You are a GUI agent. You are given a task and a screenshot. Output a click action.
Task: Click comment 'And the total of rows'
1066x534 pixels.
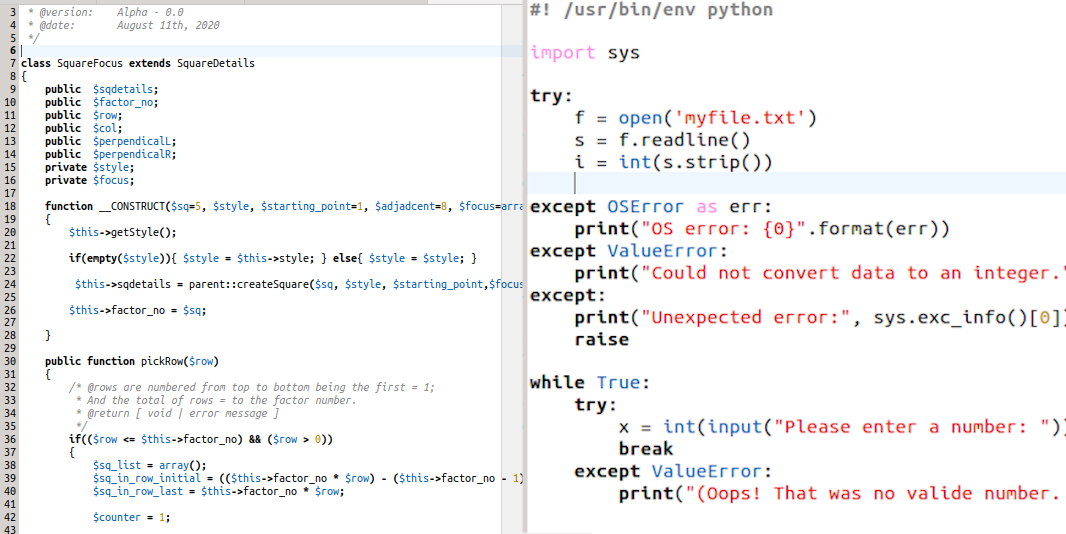[x=217, y=400]
